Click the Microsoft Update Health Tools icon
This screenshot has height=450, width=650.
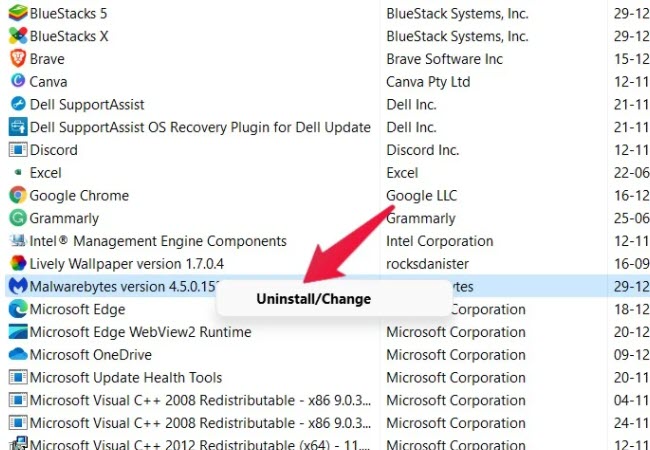pyautogui.click(x=18, y=377)
